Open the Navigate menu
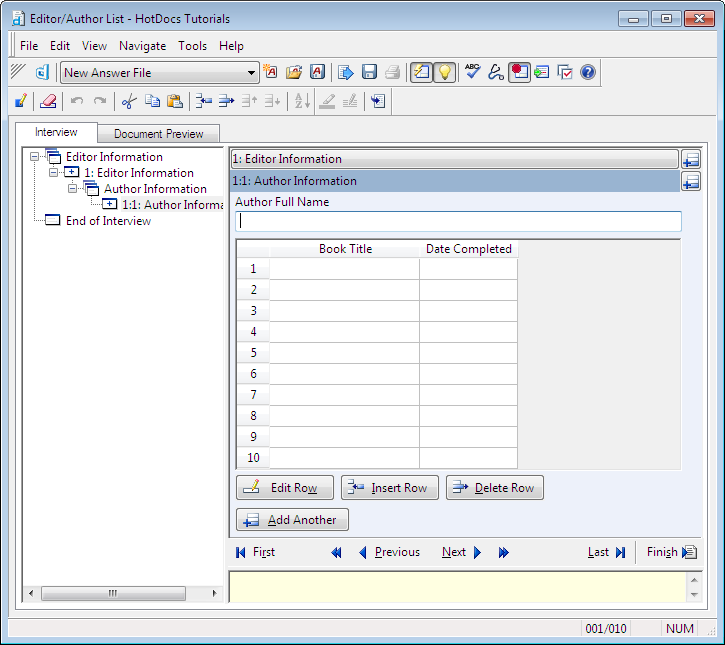The height and width of the screenshot is (645, 725). [142, 46]
